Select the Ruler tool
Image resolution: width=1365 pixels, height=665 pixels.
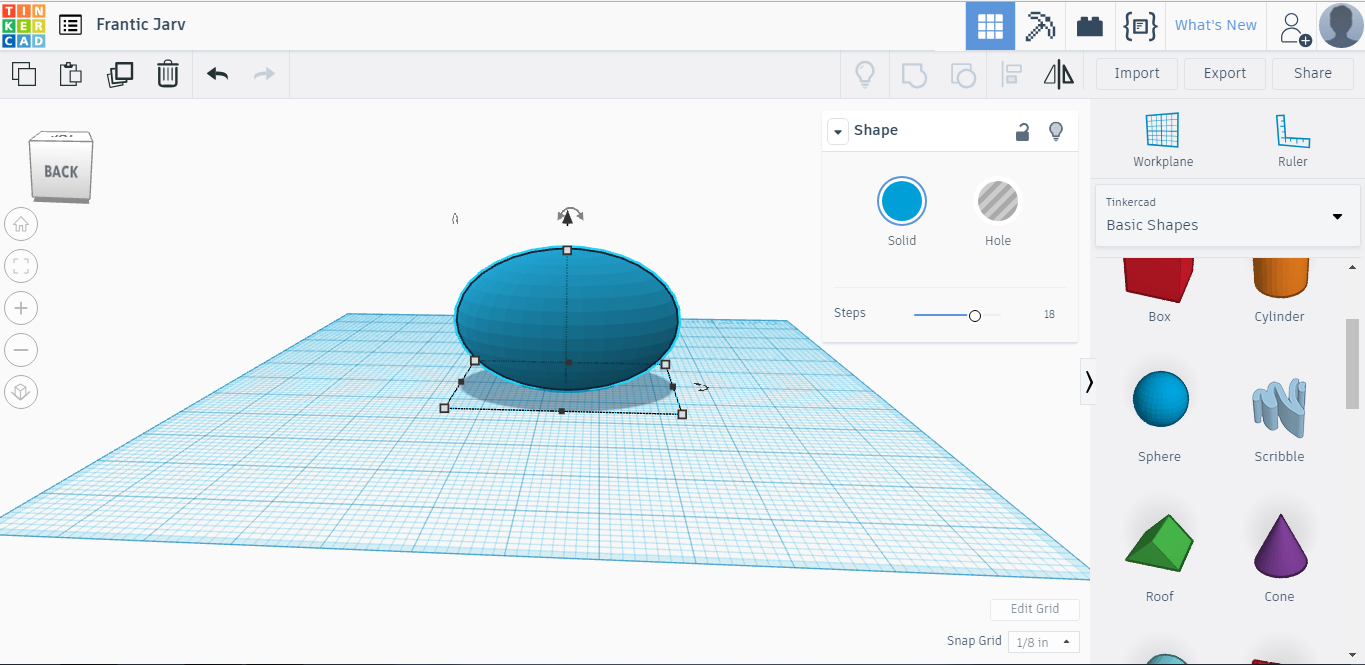tap(1293, 139)
